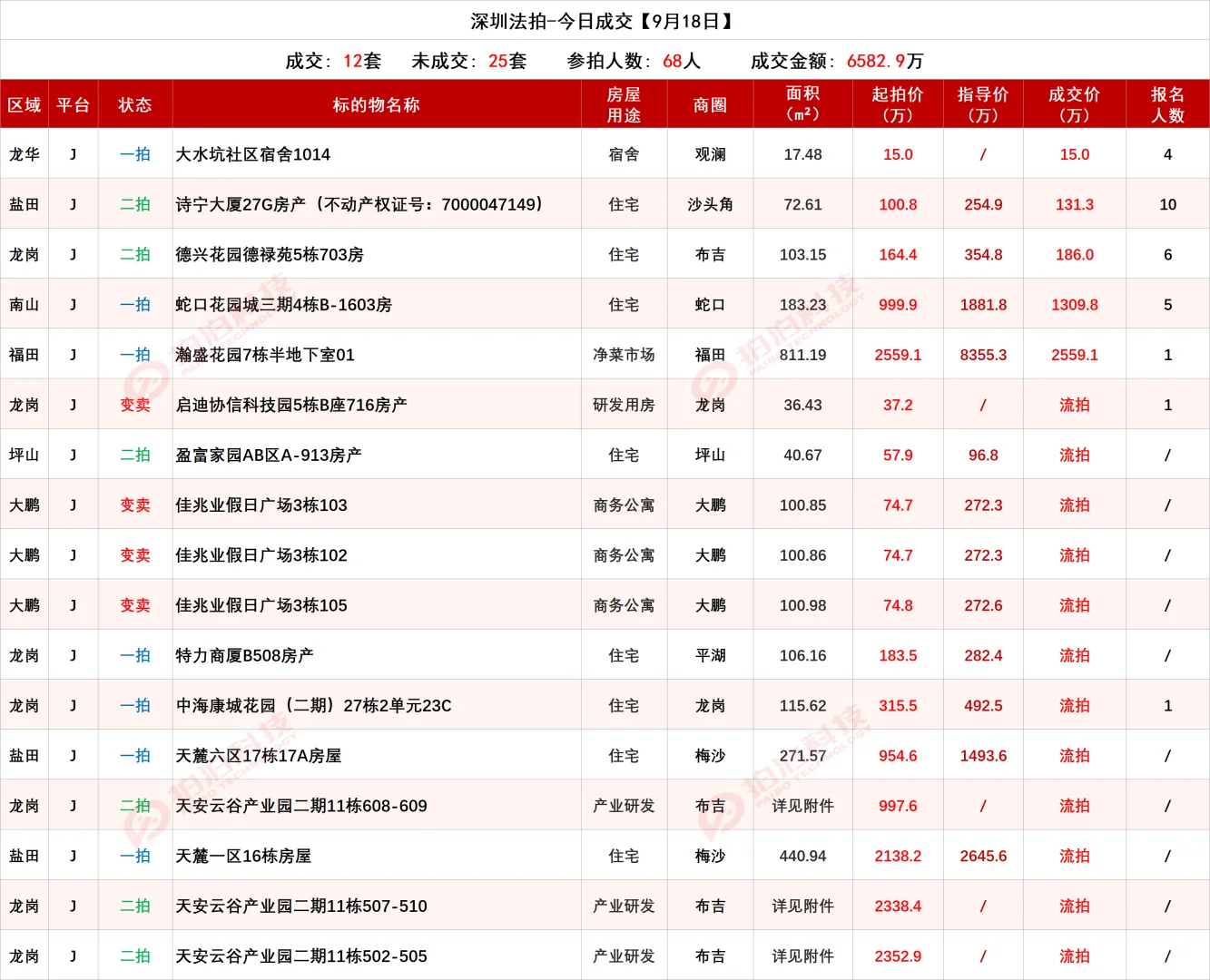Click the 指导价 2645.6 cell

point(983,856)
